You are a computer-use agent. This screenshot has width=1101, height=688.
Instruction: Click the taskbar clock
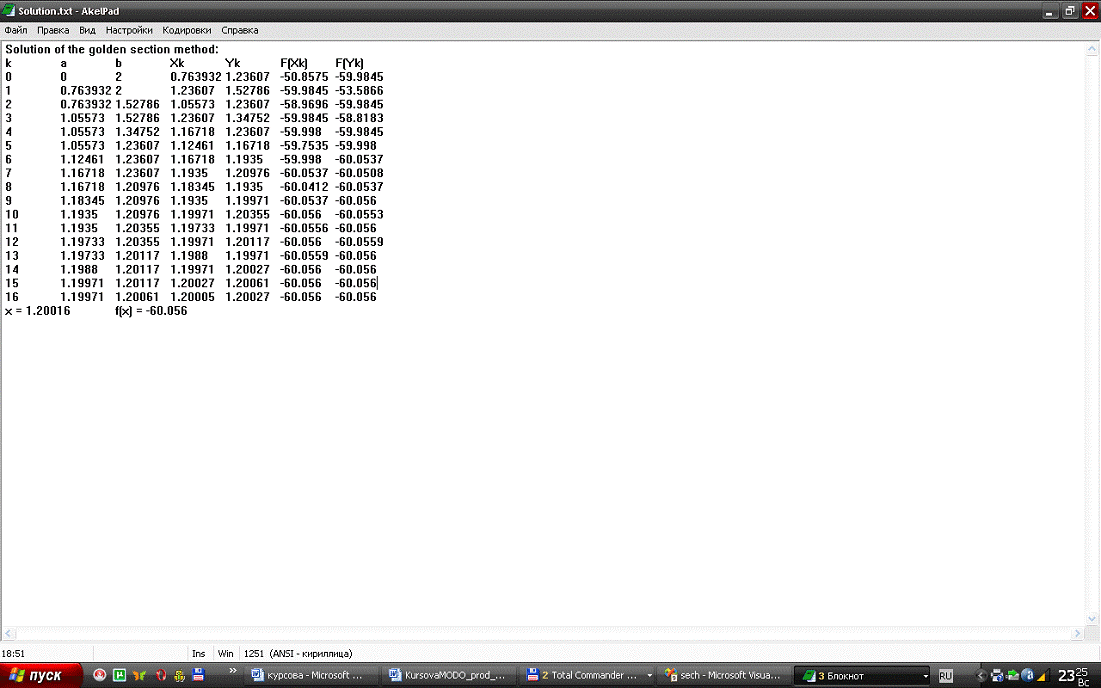click(1074, 676)
